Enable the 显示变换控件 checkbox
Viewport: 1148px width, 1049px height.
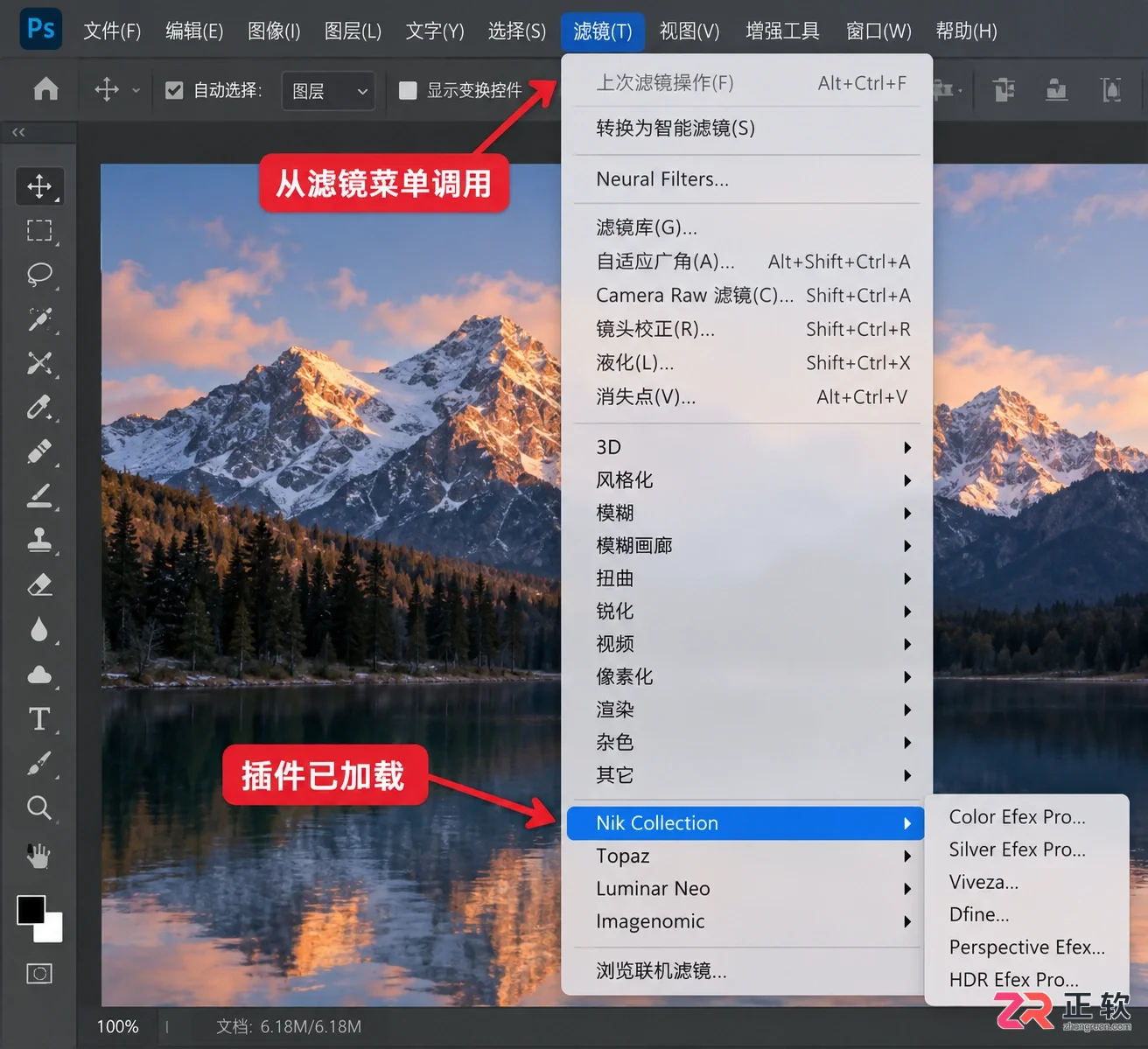pos(408,90)
